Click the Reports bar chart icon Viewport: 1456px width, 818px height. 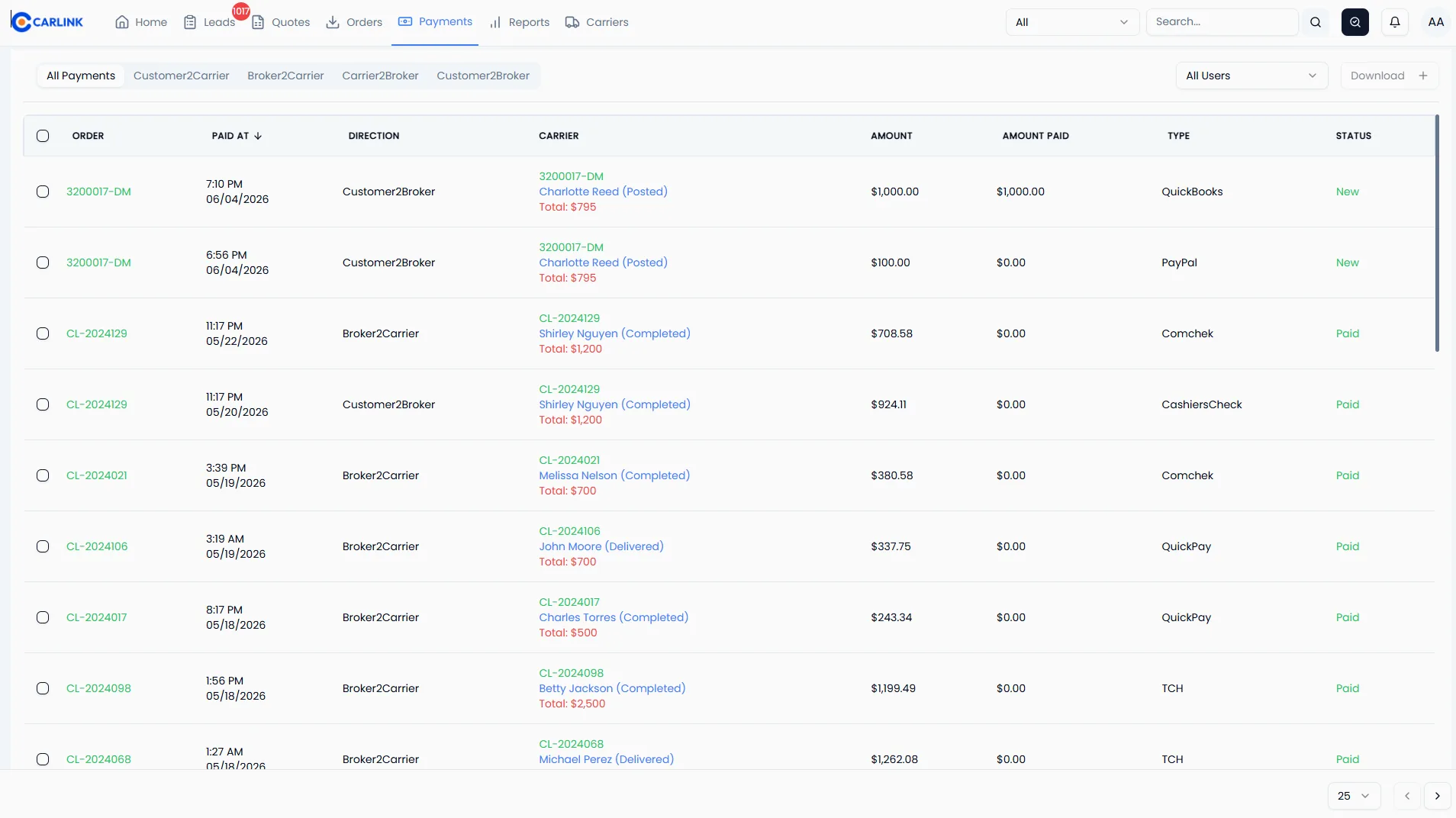click(x=495, y=22)
